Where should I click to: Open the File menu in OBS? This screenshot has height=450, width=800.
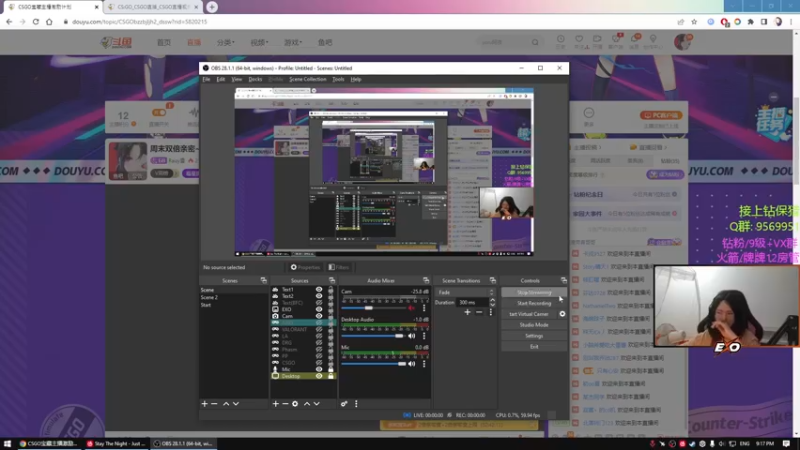pyautogui.click(x=206, y=79)
